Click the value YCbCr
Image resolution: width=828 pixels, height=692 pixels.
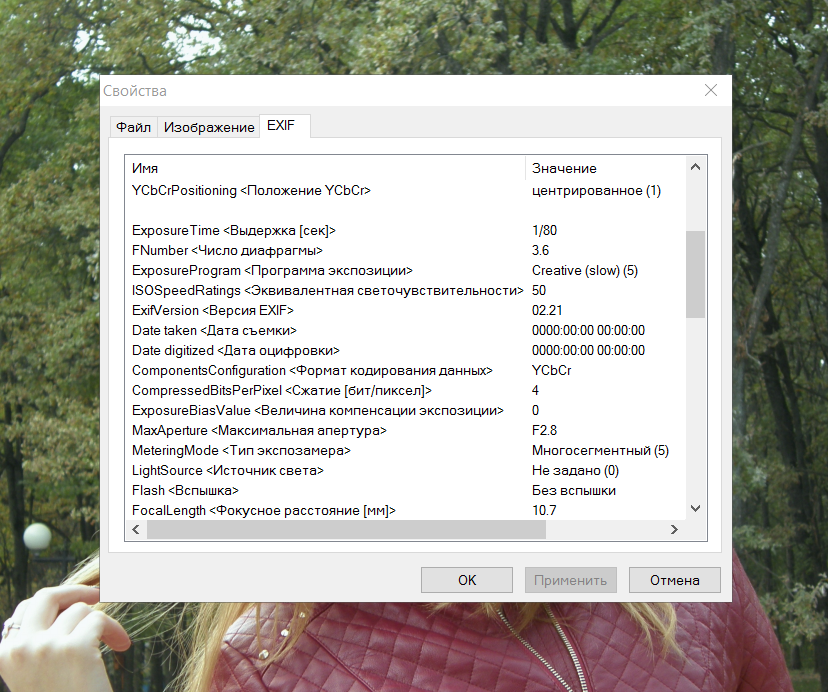coord(551,370)
